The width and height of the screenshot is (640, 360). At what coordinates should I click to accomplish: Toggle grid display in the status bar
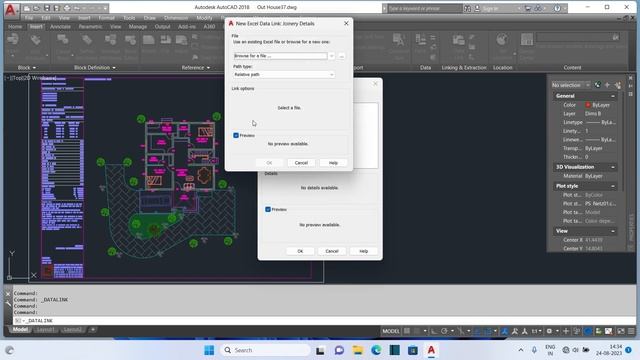[407, 331]
